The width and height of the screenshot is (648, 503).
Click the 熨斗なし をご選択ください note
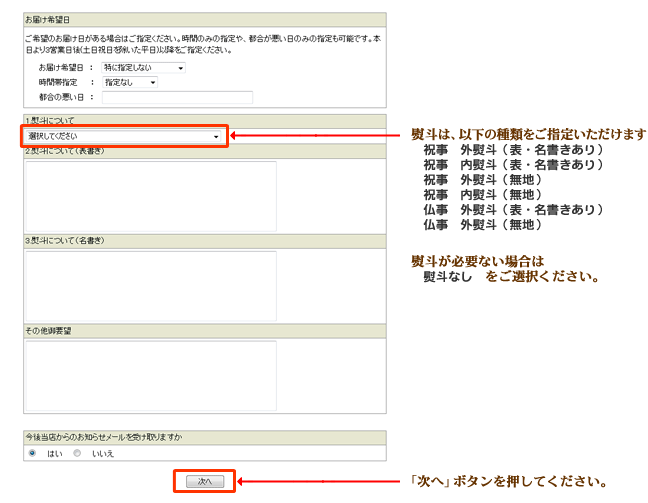pyautogui.click(x=510, y=276)
